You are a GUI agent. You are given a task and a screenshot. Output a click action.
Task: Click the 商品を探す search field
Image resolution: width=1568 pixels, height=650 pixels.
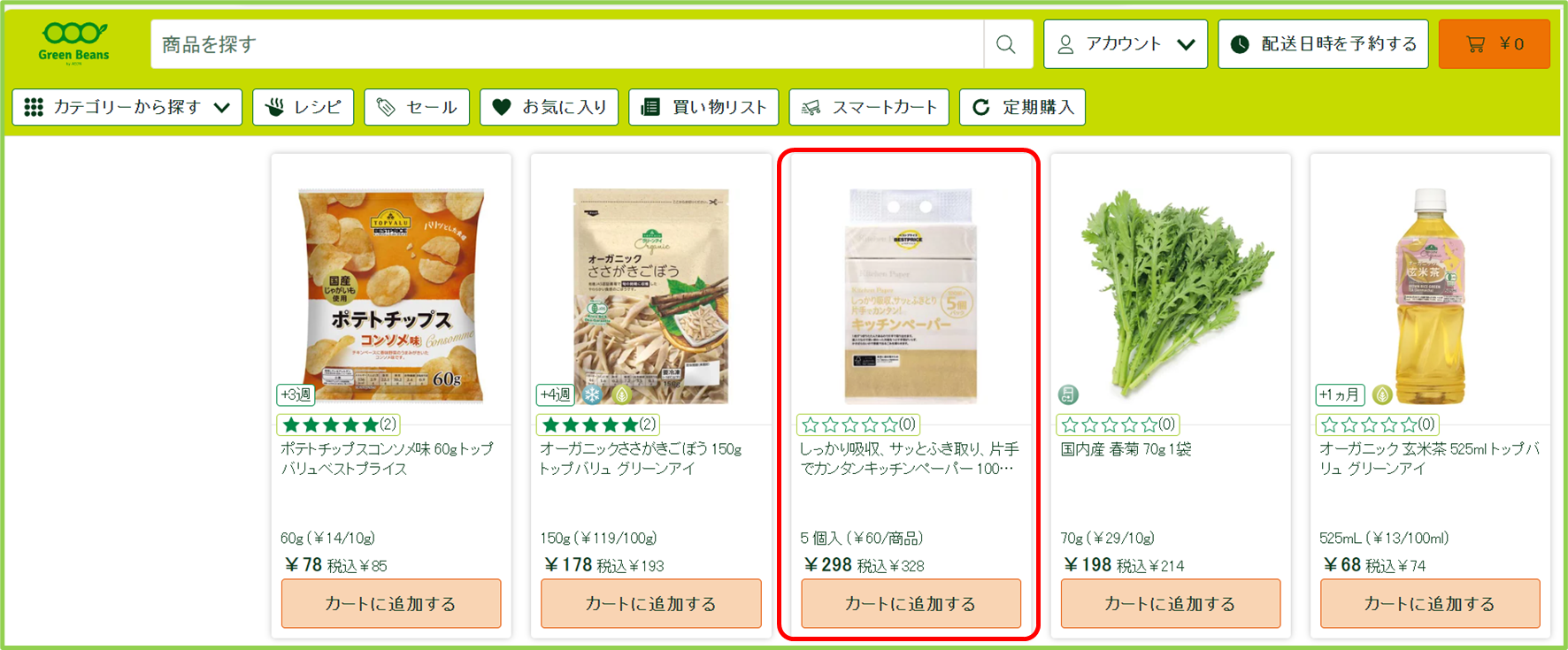point(567,44)
